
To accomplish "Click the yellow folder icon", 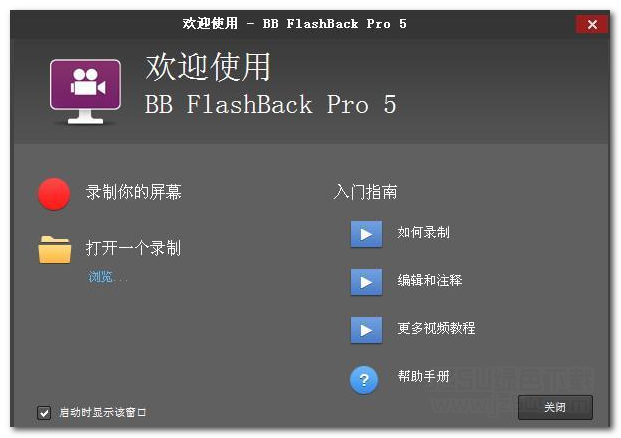I will [x=55, y=249].
